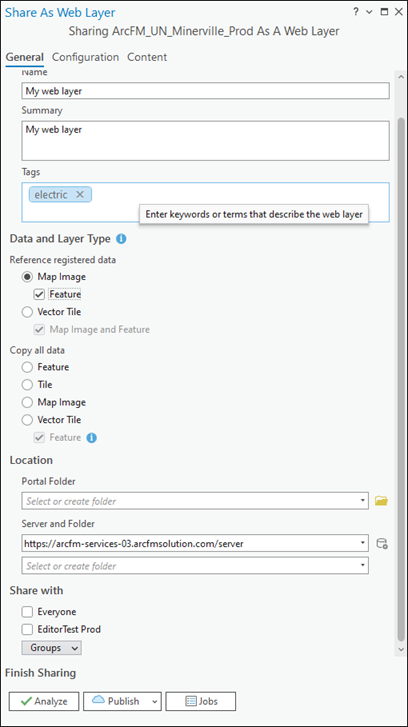Click the Analyze button
The width and height of the screenshot is (408, 727).
pyautogui.click(x=44, y=701)
